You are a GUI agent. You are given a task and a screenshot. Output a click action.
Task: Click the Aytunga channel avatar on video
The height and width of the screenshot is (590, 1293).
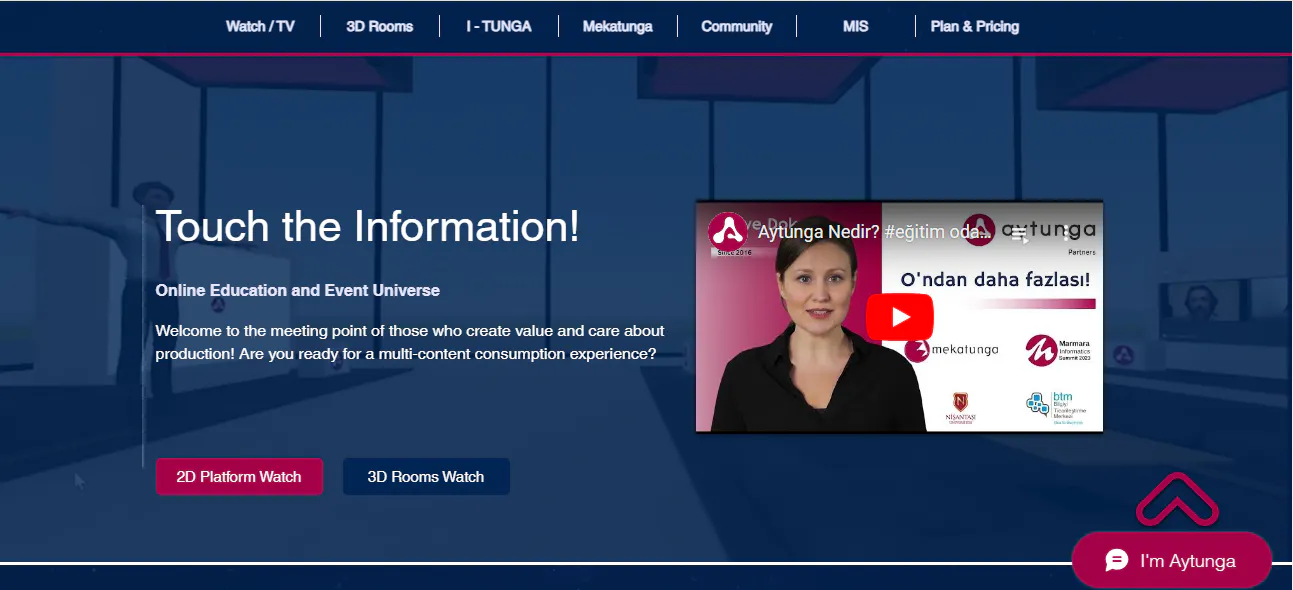tap(728, 232)
